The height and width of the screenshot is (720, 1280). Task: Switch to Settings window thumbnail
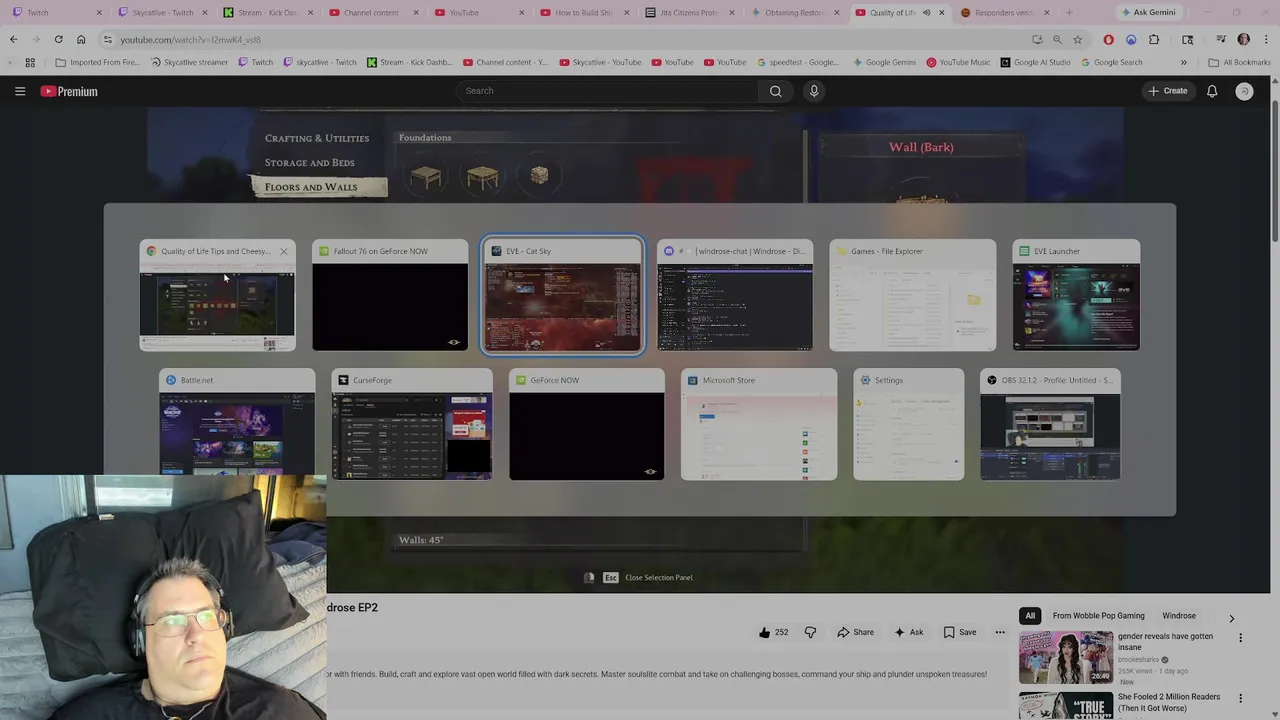[909, 424]
